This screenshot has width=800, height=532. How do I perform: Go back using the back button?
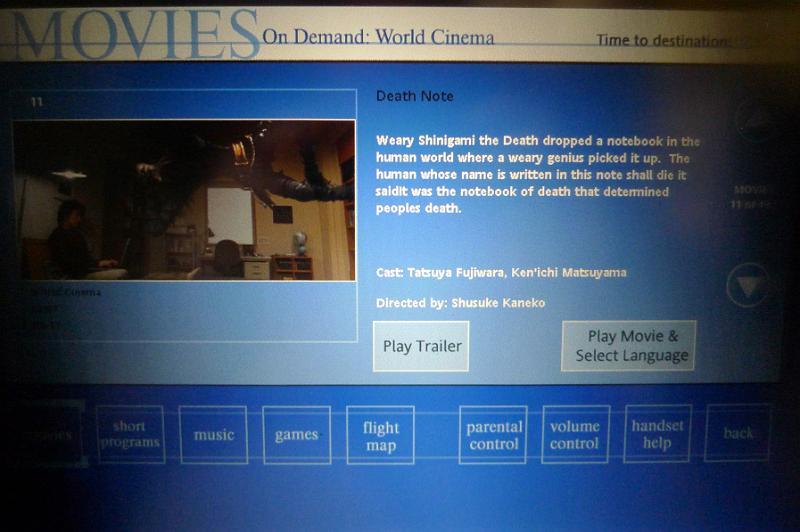coord(738,433)
